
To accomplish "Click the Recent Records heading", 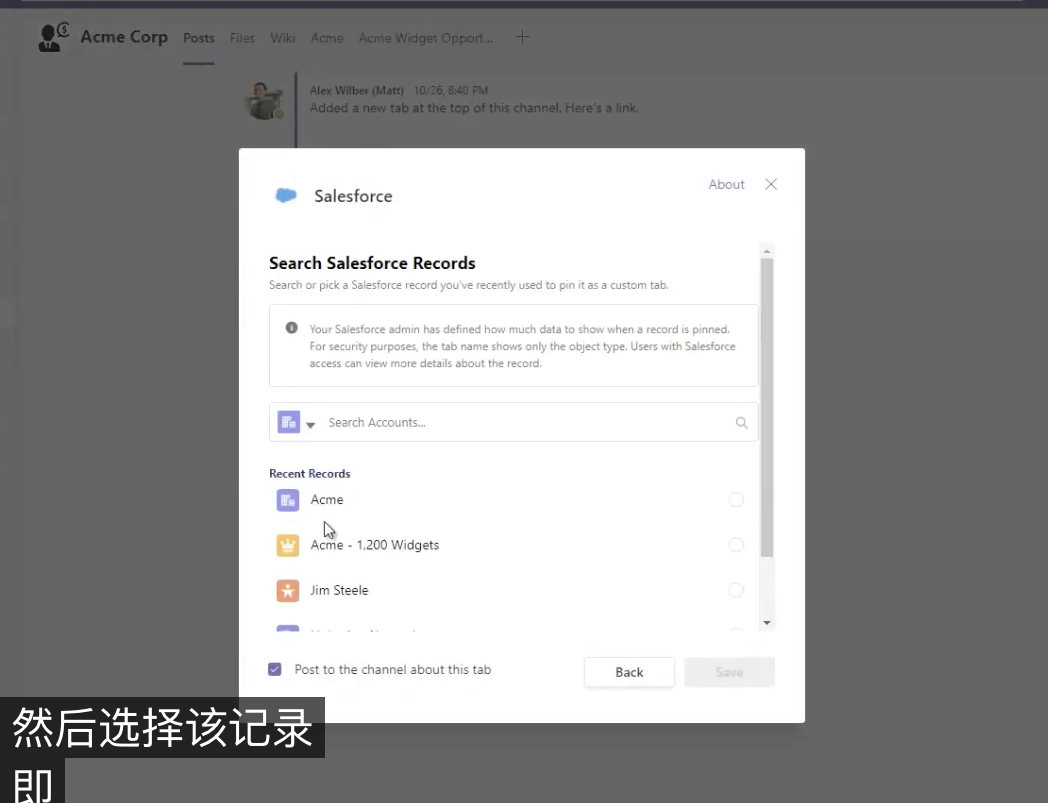I will pyautogui.click(x=309, y=473).
